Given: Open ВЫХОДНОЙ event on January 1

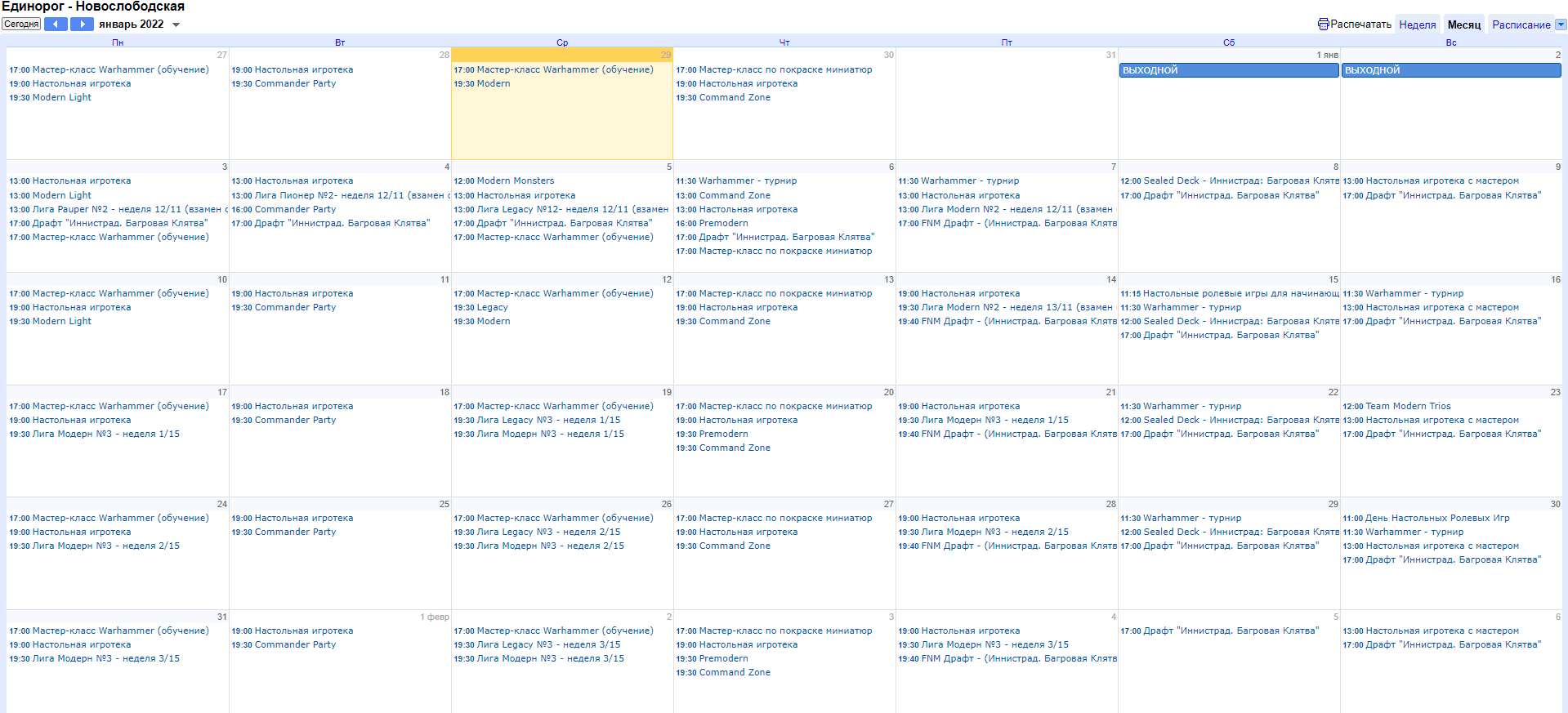Looking at the screenshot, I should pos(1228,70).
